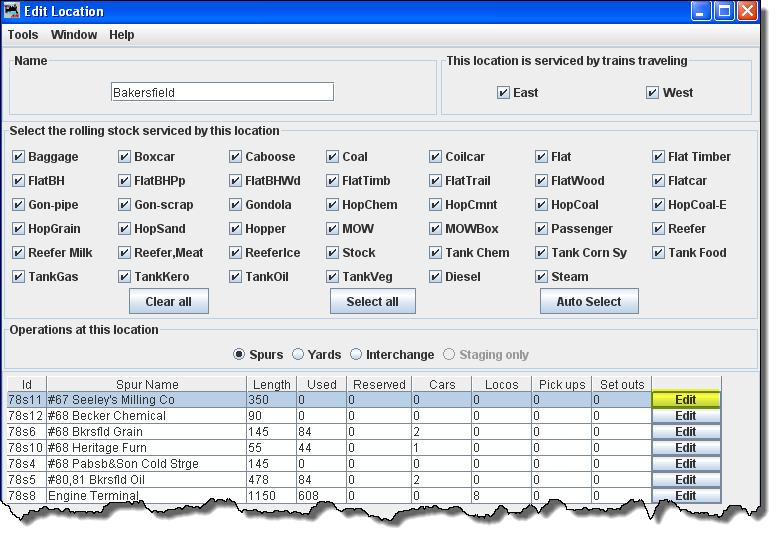Uncheck the East train direction checkbox
The image size is (777, 544).
coord(503,93)
